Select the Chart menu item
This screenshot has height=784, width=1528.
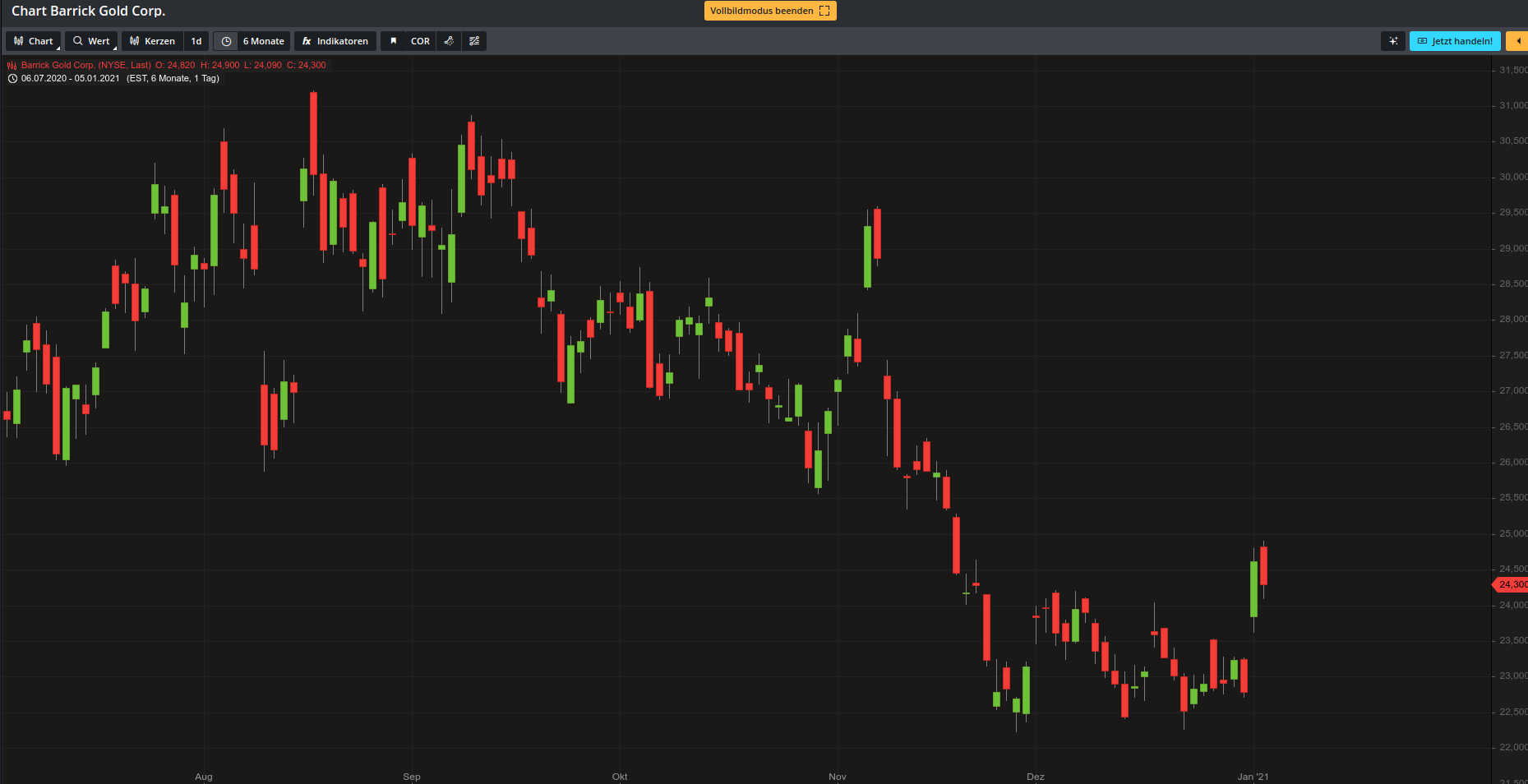[33, 40]
